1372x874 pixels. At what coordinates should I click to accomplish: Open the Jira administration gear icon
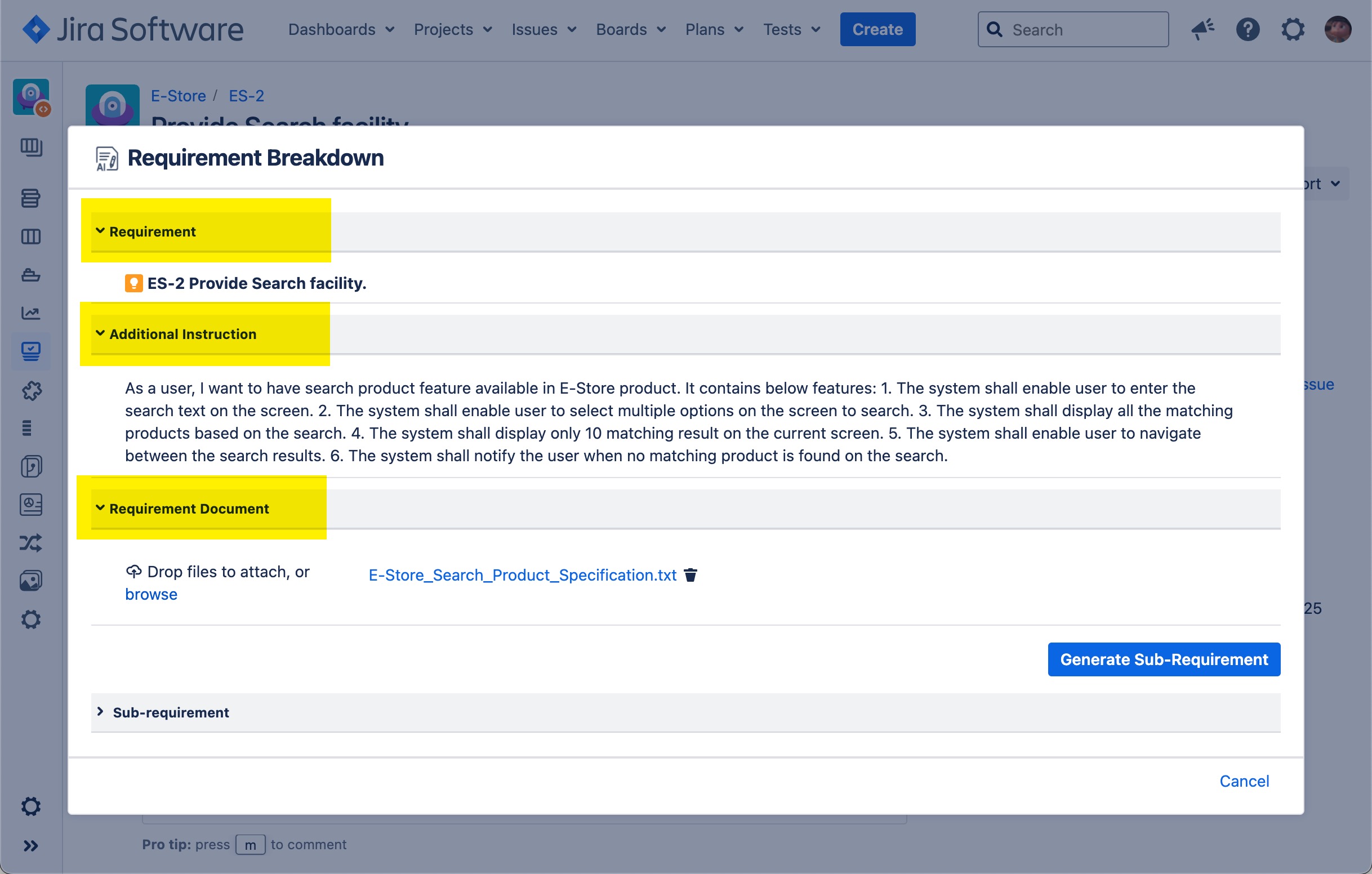click(1292, 29)
